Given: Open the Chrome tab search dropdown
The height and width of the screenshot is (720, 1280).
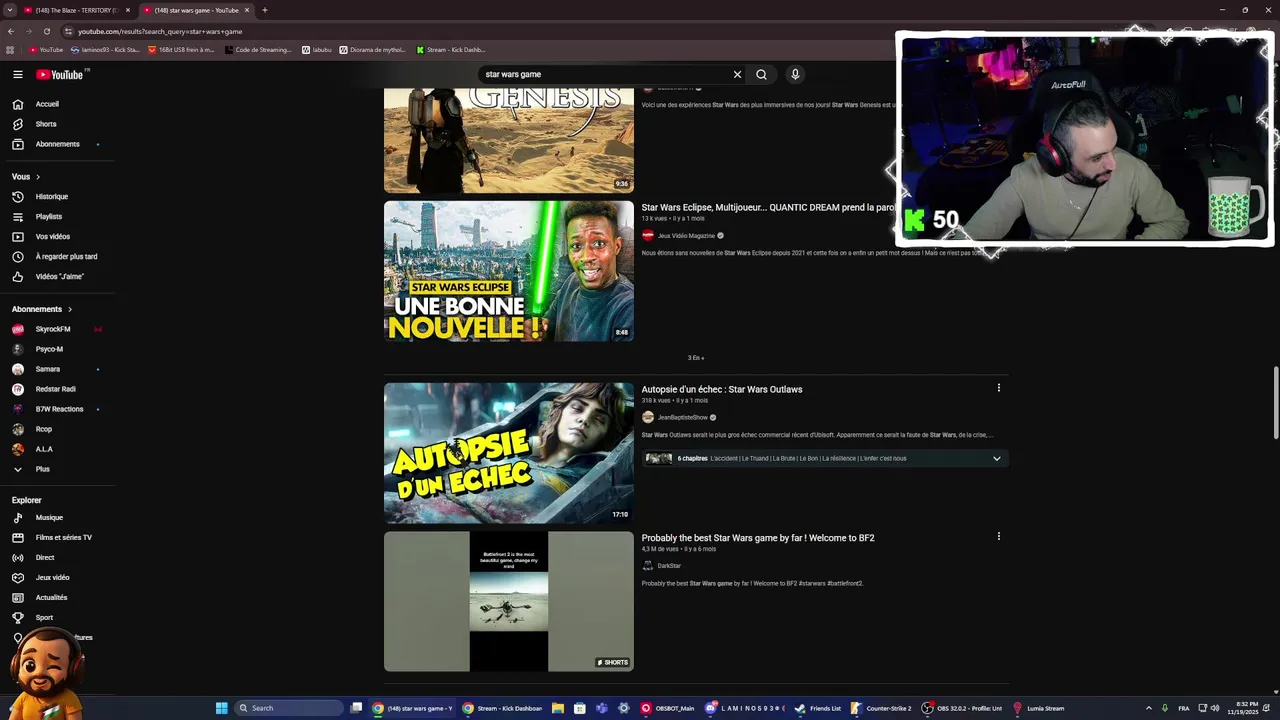Looking at the screenshot, I should (x=10, y=10).
